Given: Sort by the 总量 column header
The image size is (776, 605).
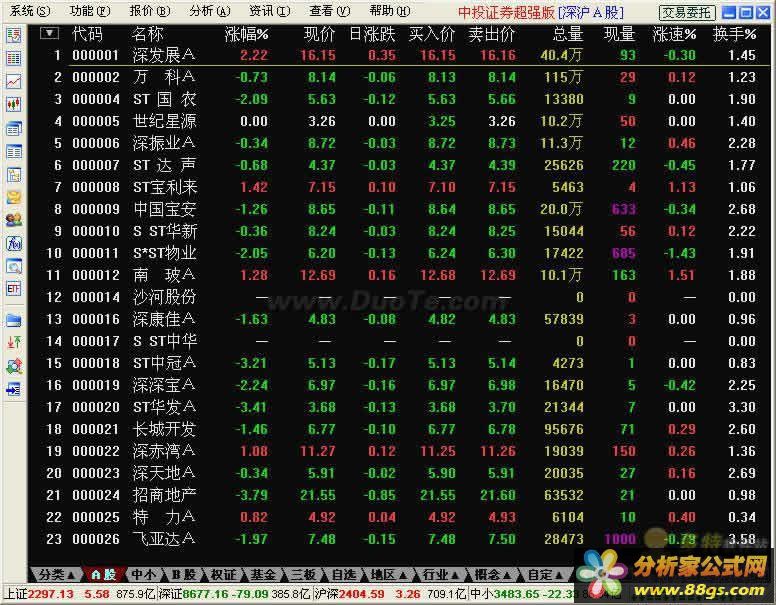Looking at the screenshot, I should click(568, 34).
